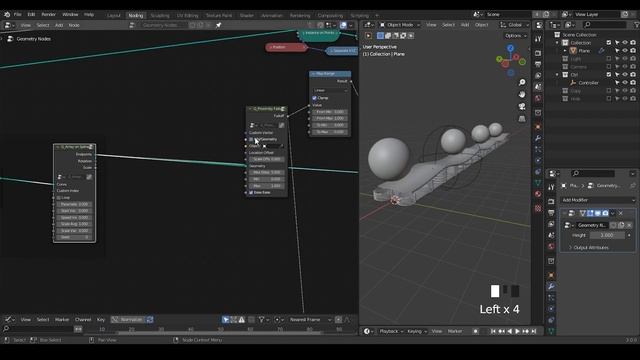Open Material properties red sphere tab
Viewport: 640px width, 360px height.
point(538,194)
